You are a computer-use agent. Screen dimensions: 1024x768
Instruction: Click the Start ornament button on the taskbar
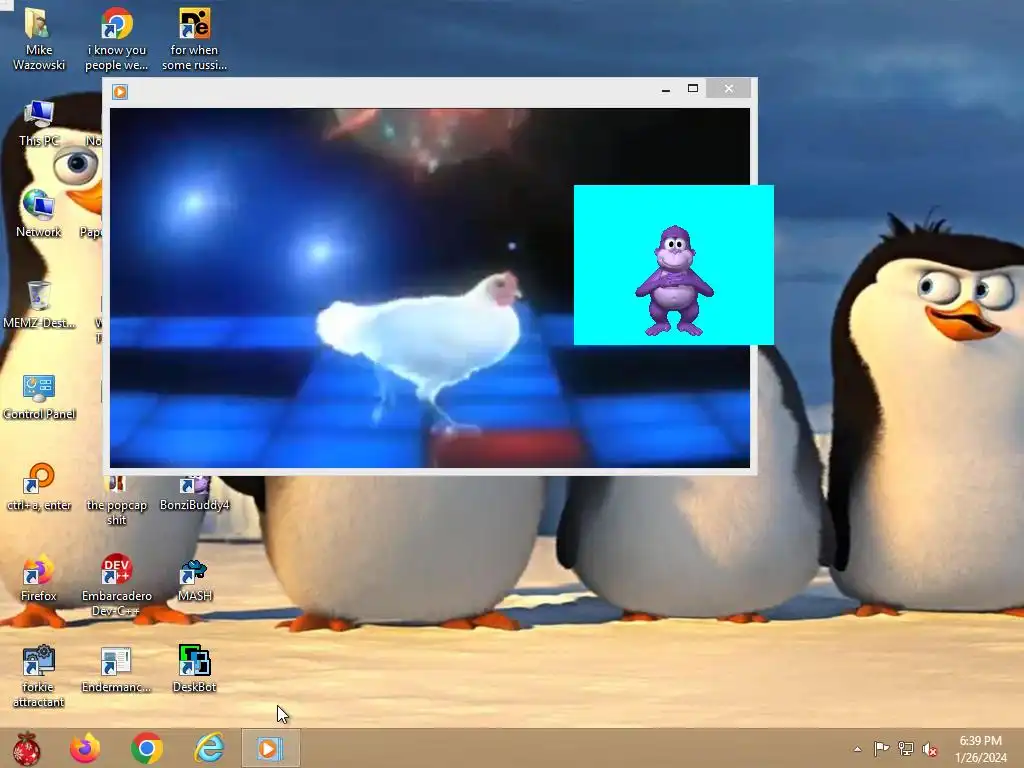click(x=27, y=748)
